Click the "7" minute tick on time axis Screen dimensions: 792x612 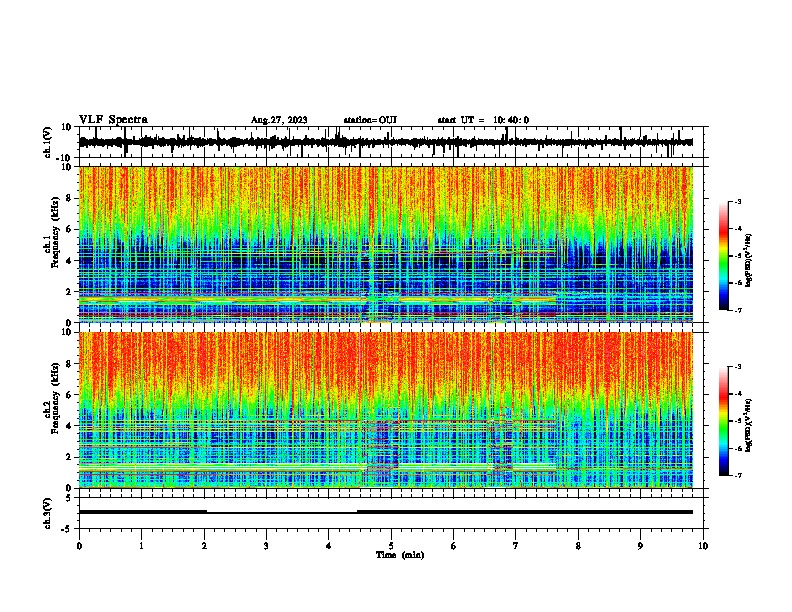516,546
